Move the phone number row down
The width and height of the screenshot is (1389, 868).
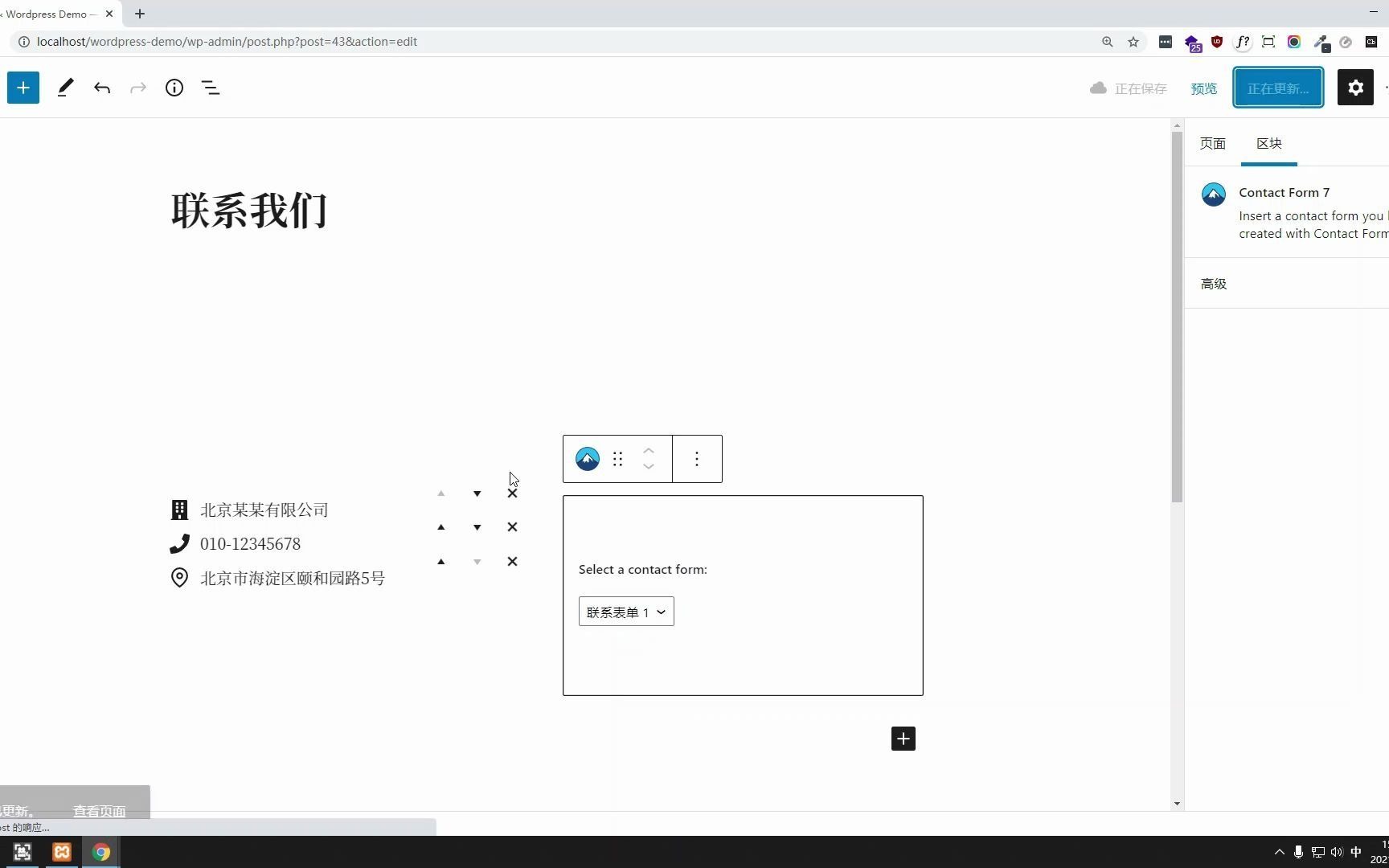477,527
